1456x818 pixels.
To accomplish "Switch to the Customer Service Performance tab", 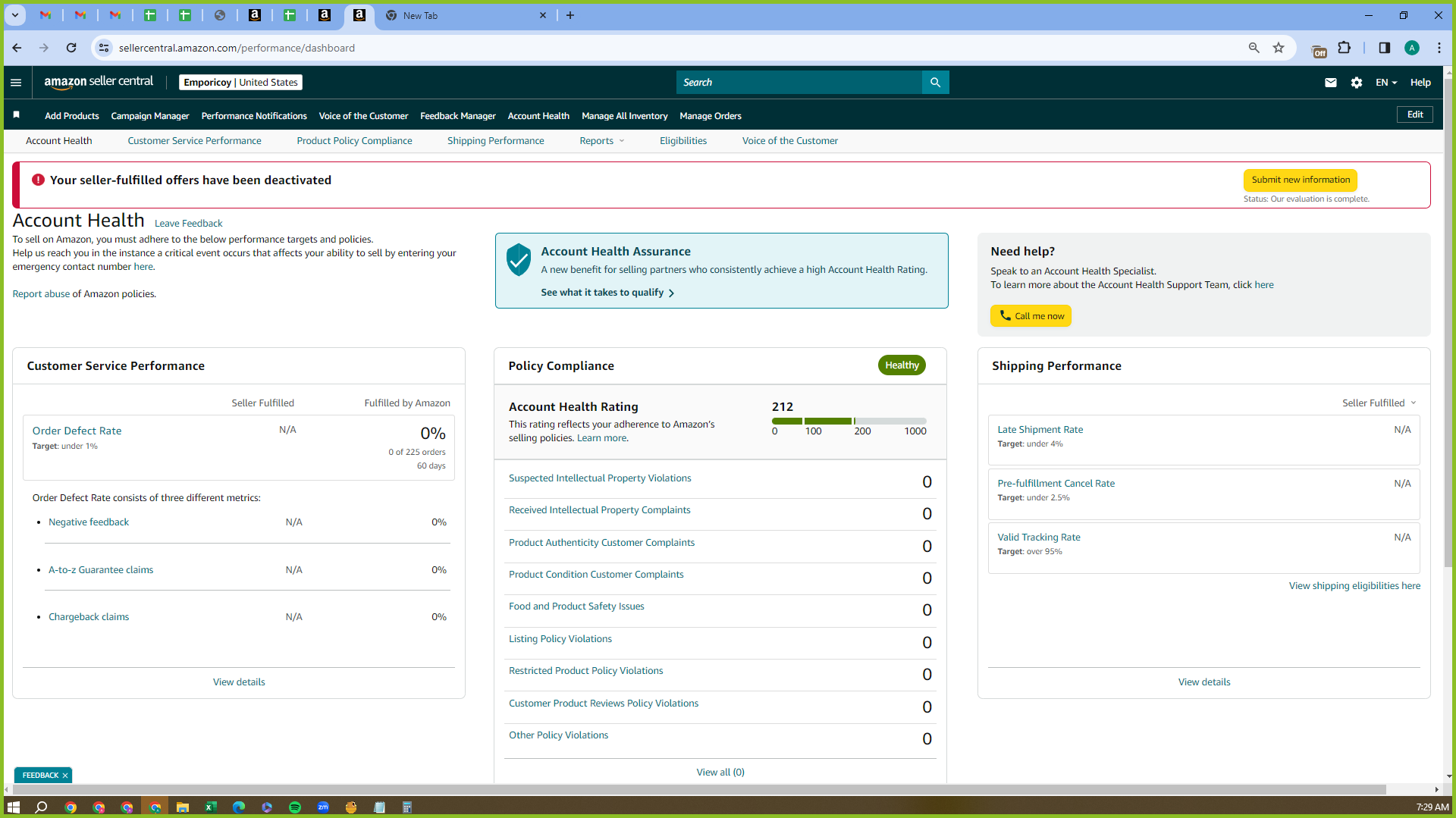I will pos(194,141).
